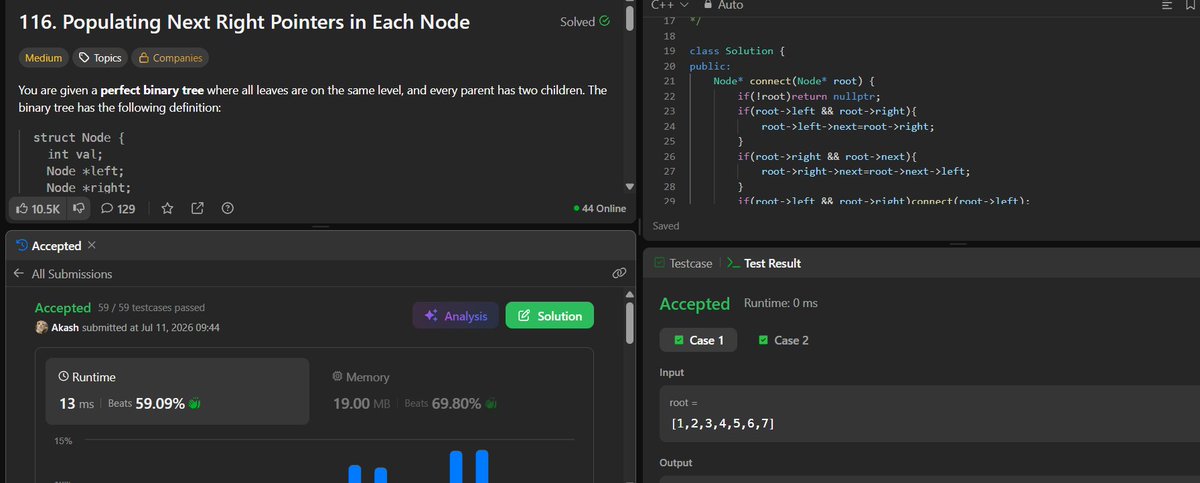Click the lock icon beside Auto
The width and height of the screenshot is (1200, 483).
[710, 5]
